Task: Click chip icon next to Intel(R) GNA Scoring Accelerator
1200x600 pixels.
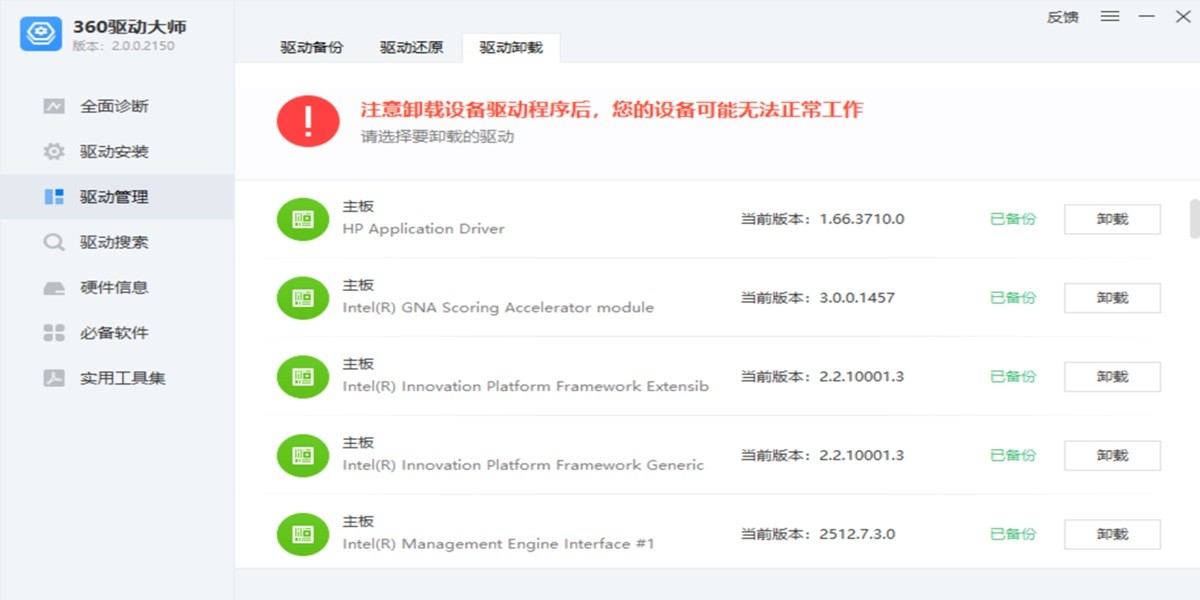Action: click(x=302, y=297)
